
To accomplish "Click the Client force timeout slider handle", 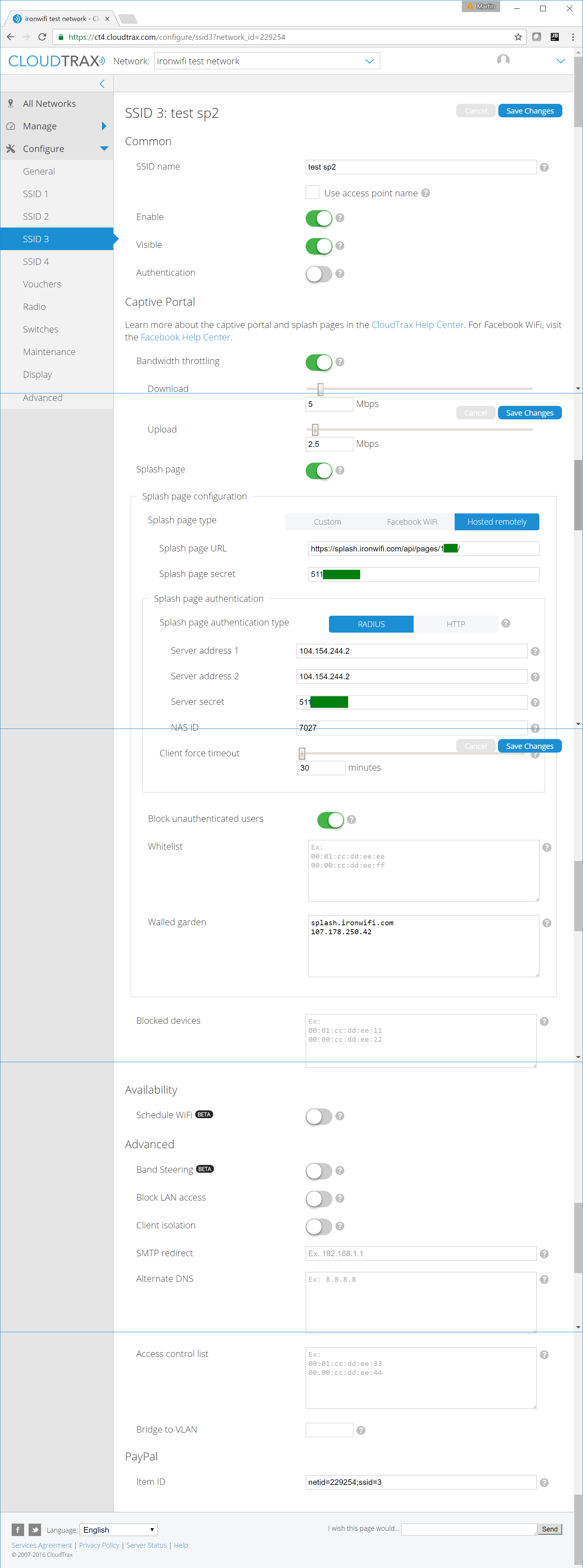I will tap(301, 754).
